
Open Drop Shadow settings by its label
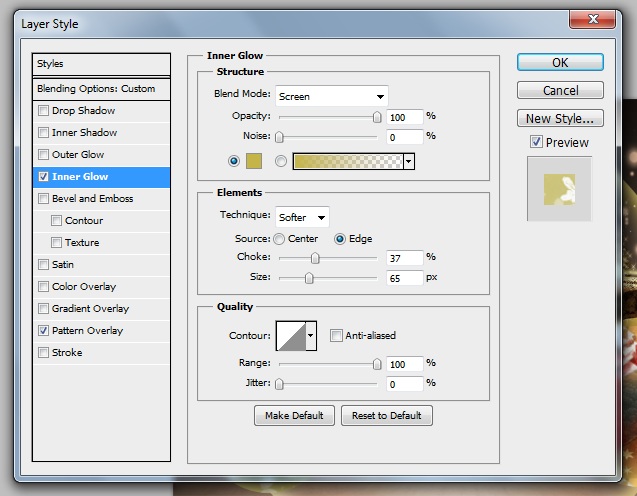(x=83, y=110)
